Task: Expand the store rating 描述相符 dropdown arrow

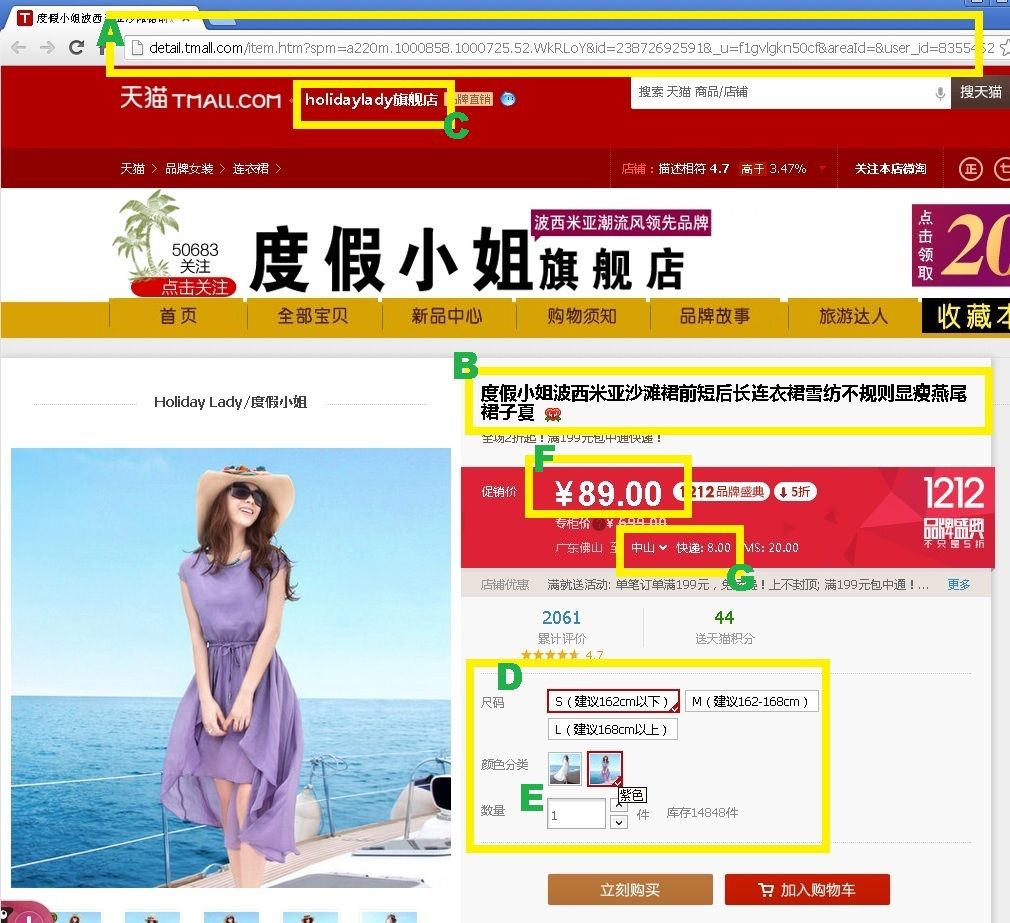Action: click(823, 169)
